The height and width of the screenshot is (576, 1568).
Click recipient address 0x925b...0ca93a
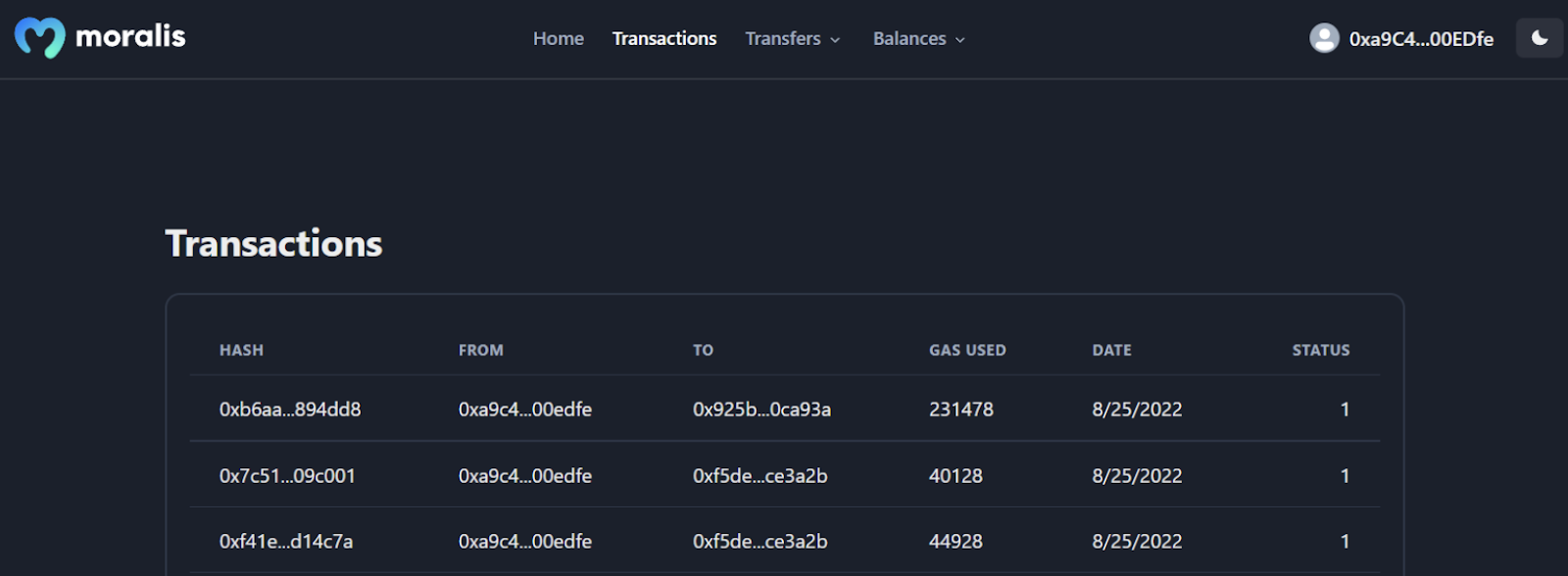[761, 409]
